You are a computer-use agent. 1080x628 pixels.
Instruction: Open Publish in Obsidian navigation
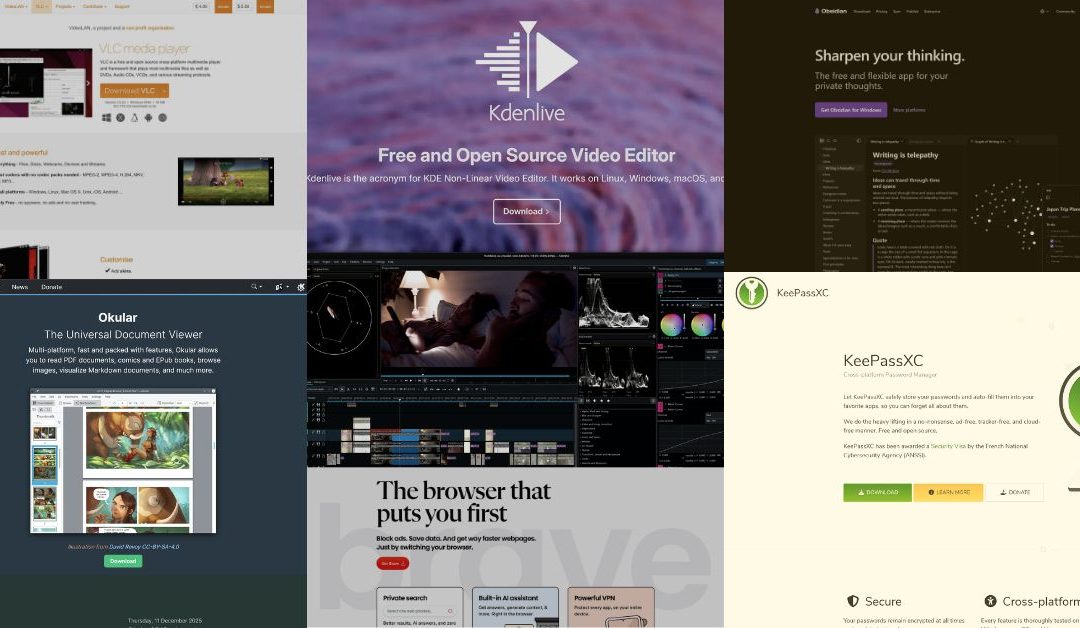point(913,12)
